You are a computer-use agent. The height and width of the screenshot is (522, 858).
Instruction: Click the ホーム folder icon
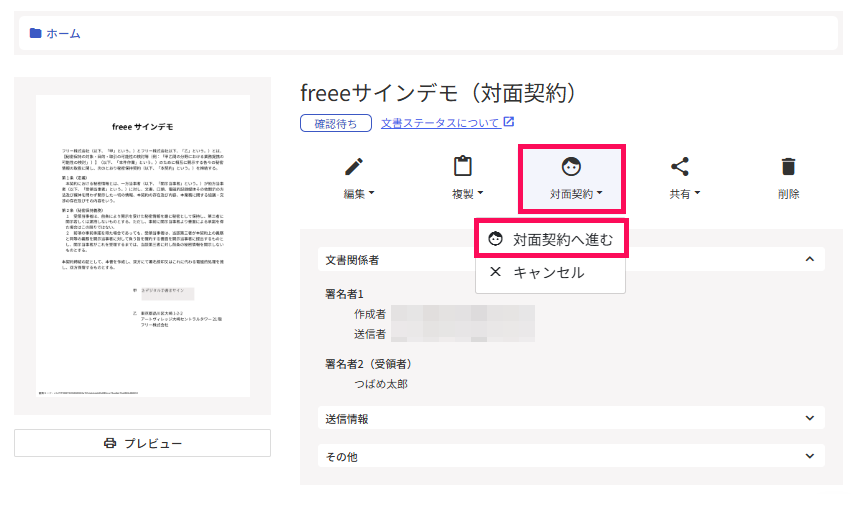coord(36,33)
